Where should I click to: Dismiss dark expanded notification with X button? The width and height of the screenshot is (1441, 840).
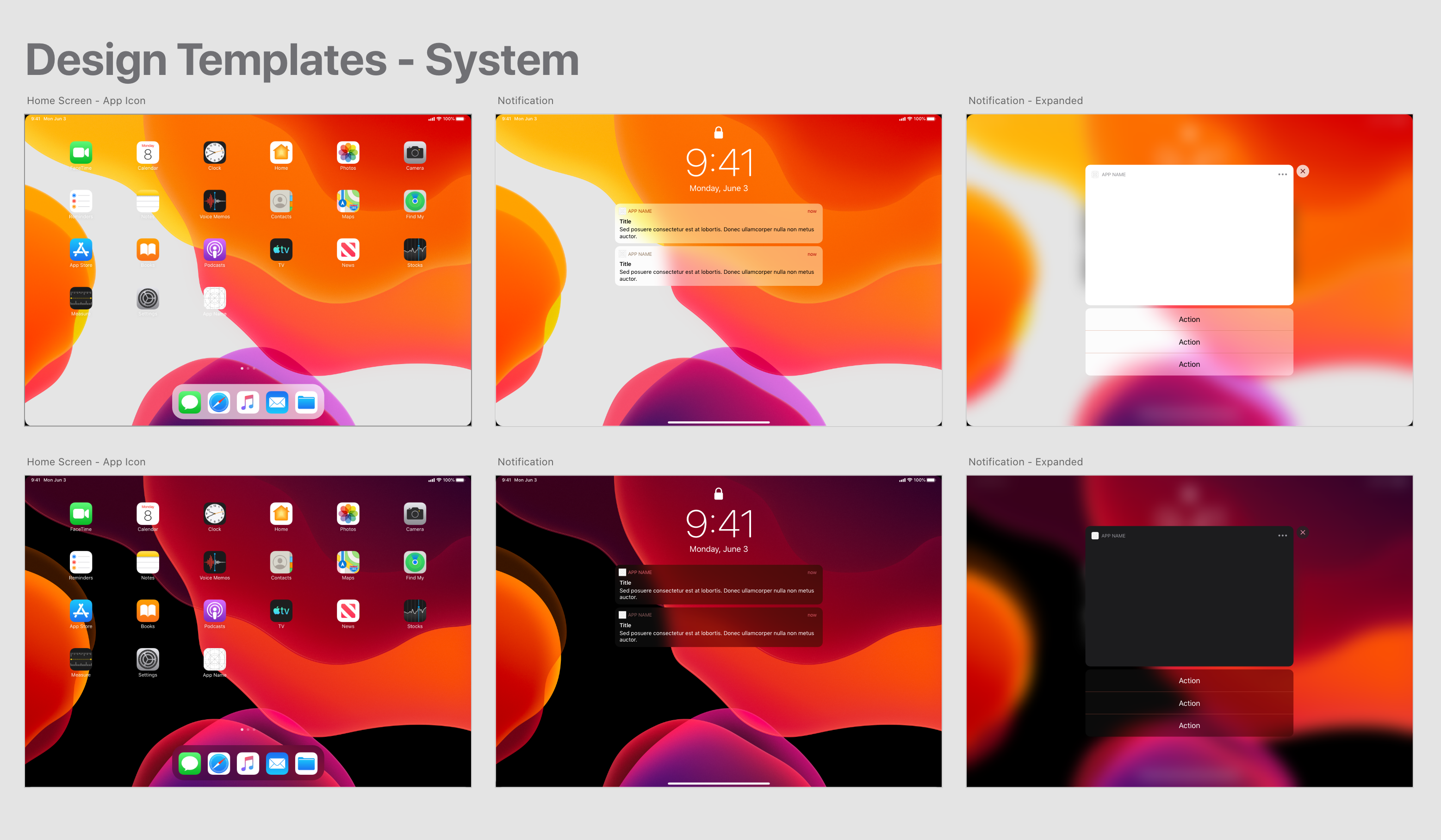tap(1303, 532)
